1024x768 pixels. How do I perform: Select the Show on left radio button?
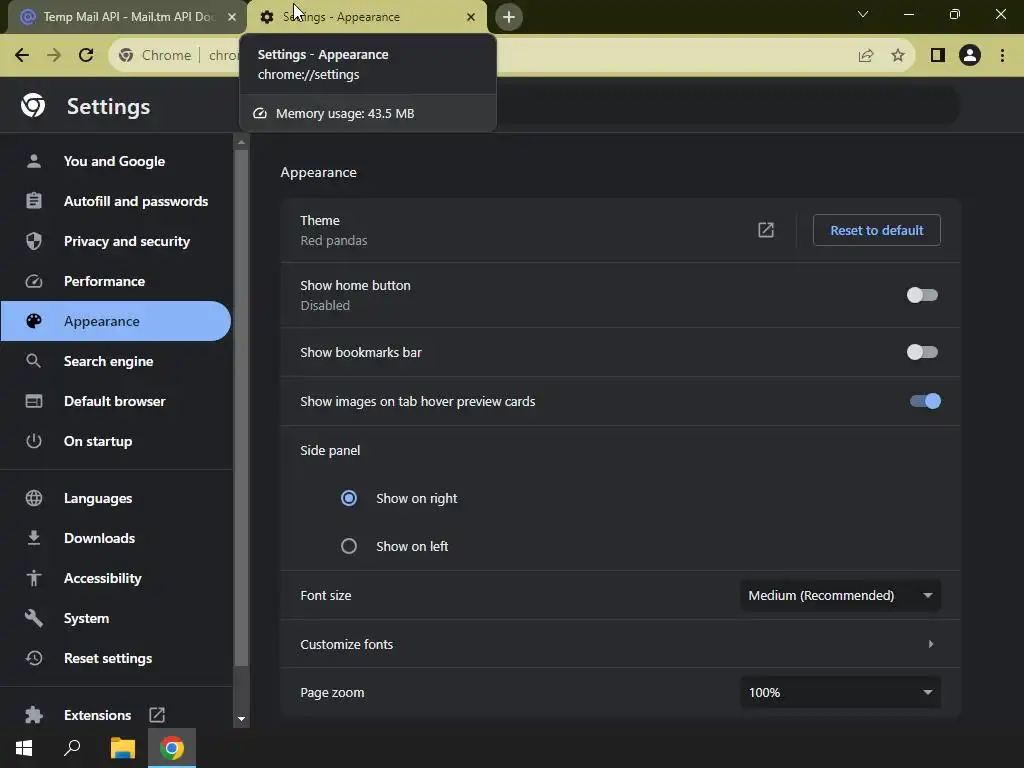[349, 546]
